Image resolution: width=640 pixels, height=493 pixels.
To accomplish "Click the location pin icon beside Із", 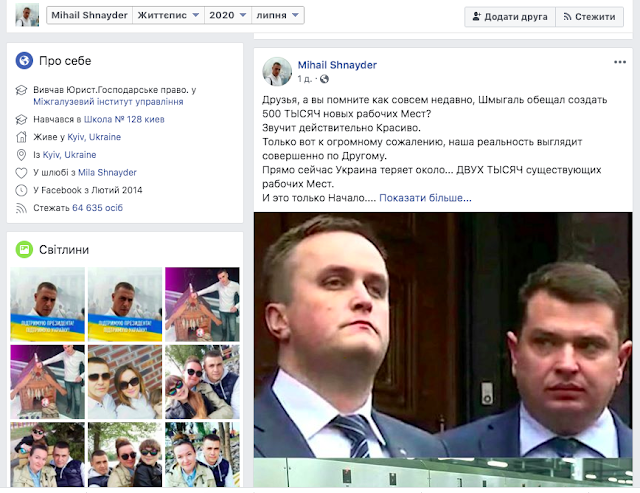I will [x=21, y=155].
